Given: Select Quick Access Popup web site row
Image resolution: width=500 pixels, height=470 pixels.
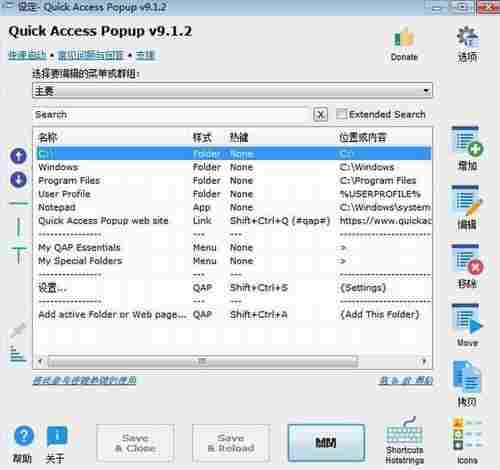Looking at the screenshot, I should pos(234,221).
